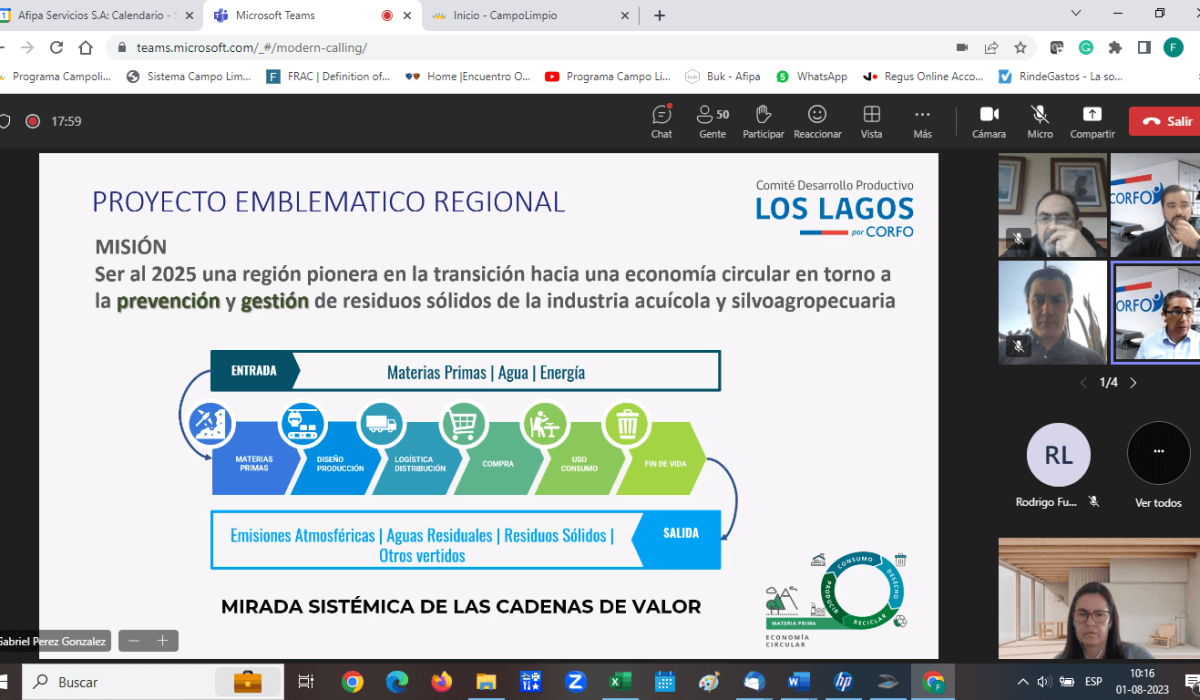Change the layout via Vista icon
The image size is (1200, 700).
click(x=871, y=121)
